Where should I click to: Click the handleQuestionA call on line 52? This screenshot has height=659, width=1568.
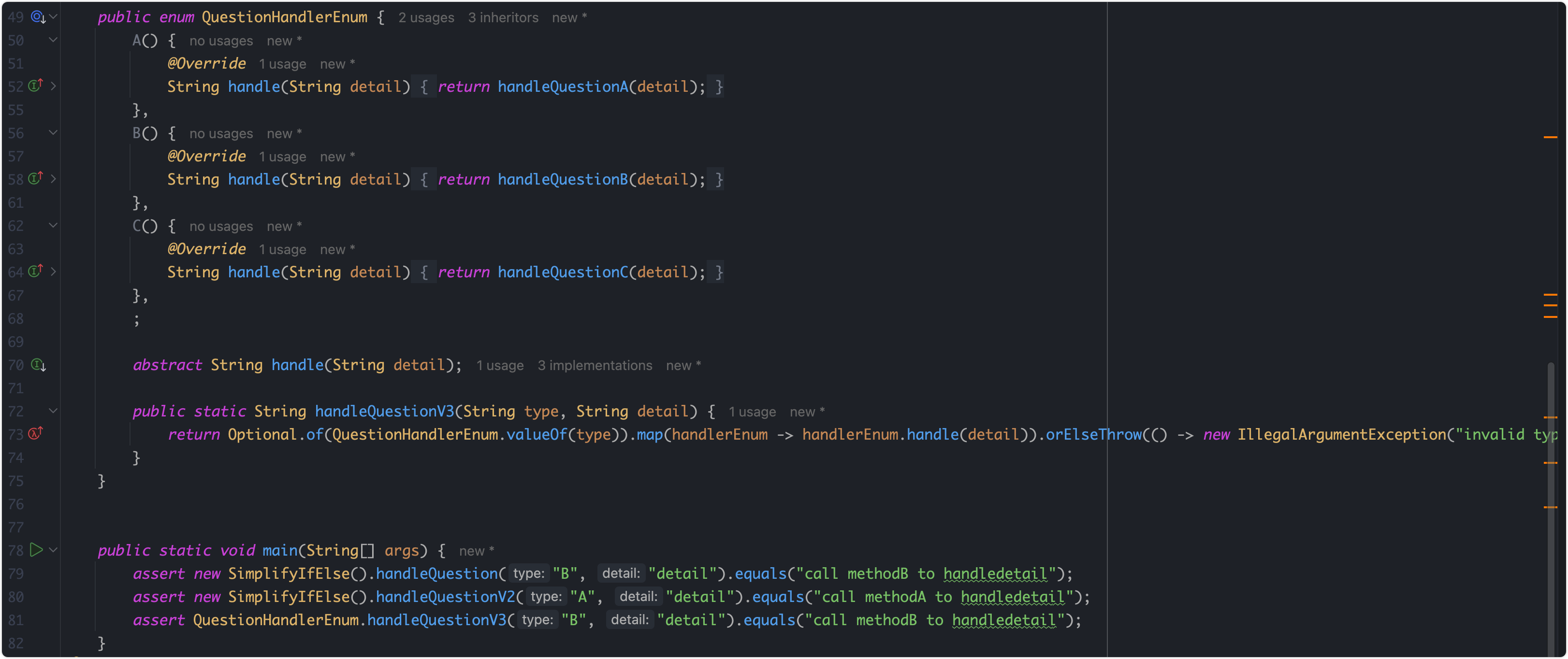[563, 86]
